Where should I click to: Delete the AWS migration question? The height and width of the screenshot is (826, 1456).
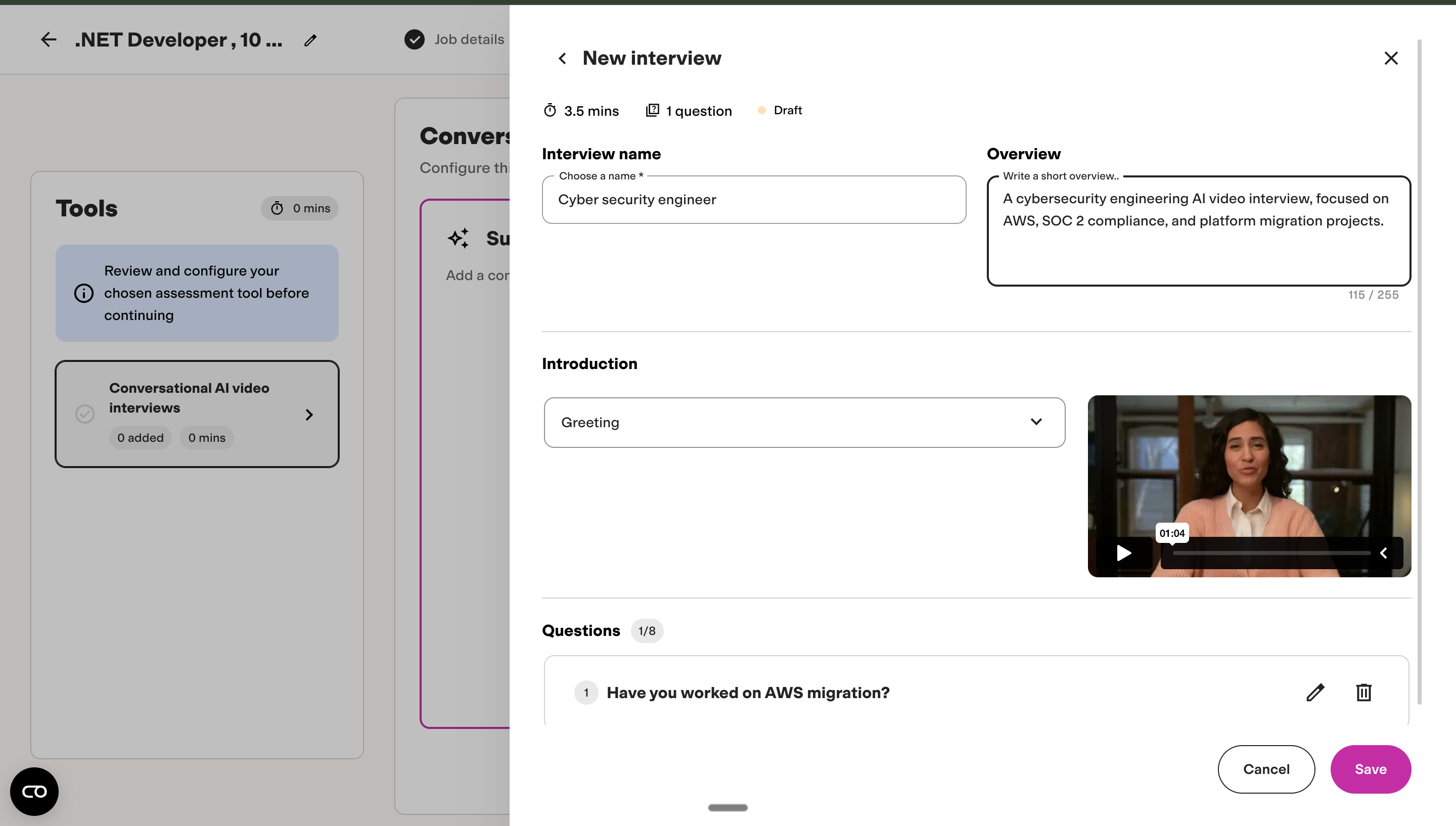point(1363,692)
